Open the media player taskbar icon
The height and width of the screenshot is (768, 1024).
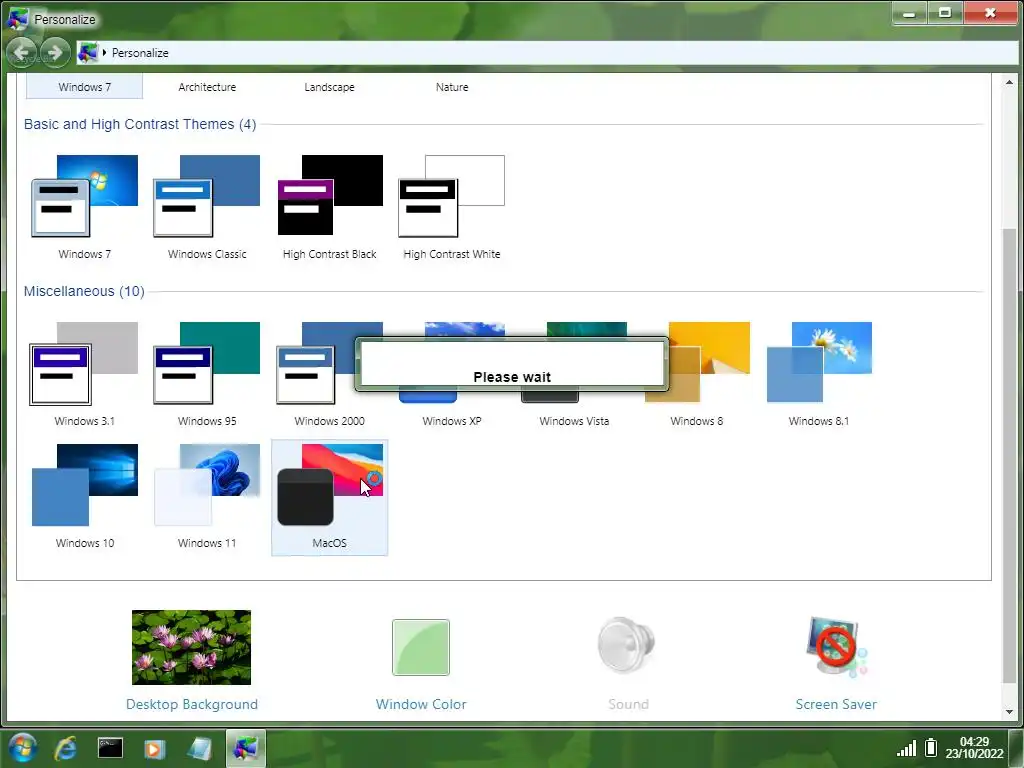point(155,748)
